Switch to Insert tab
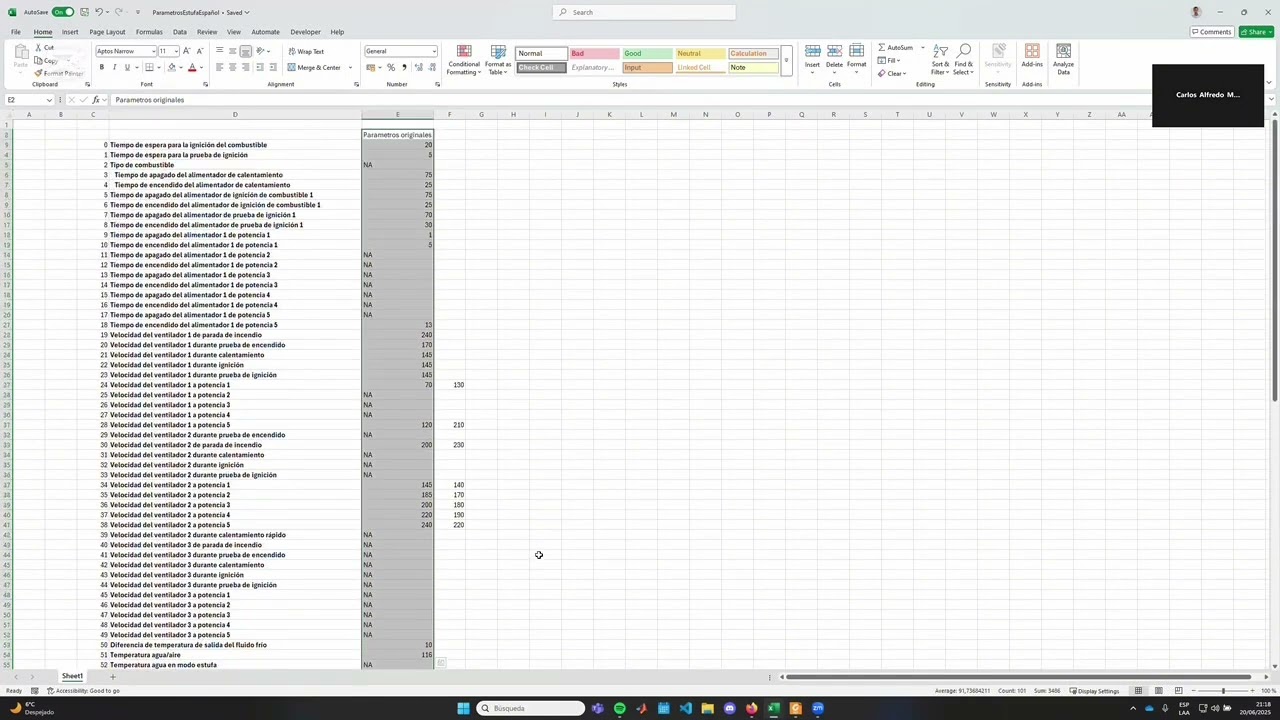The width and height of the screenshot is (1280, 720). tap(70, 32)
